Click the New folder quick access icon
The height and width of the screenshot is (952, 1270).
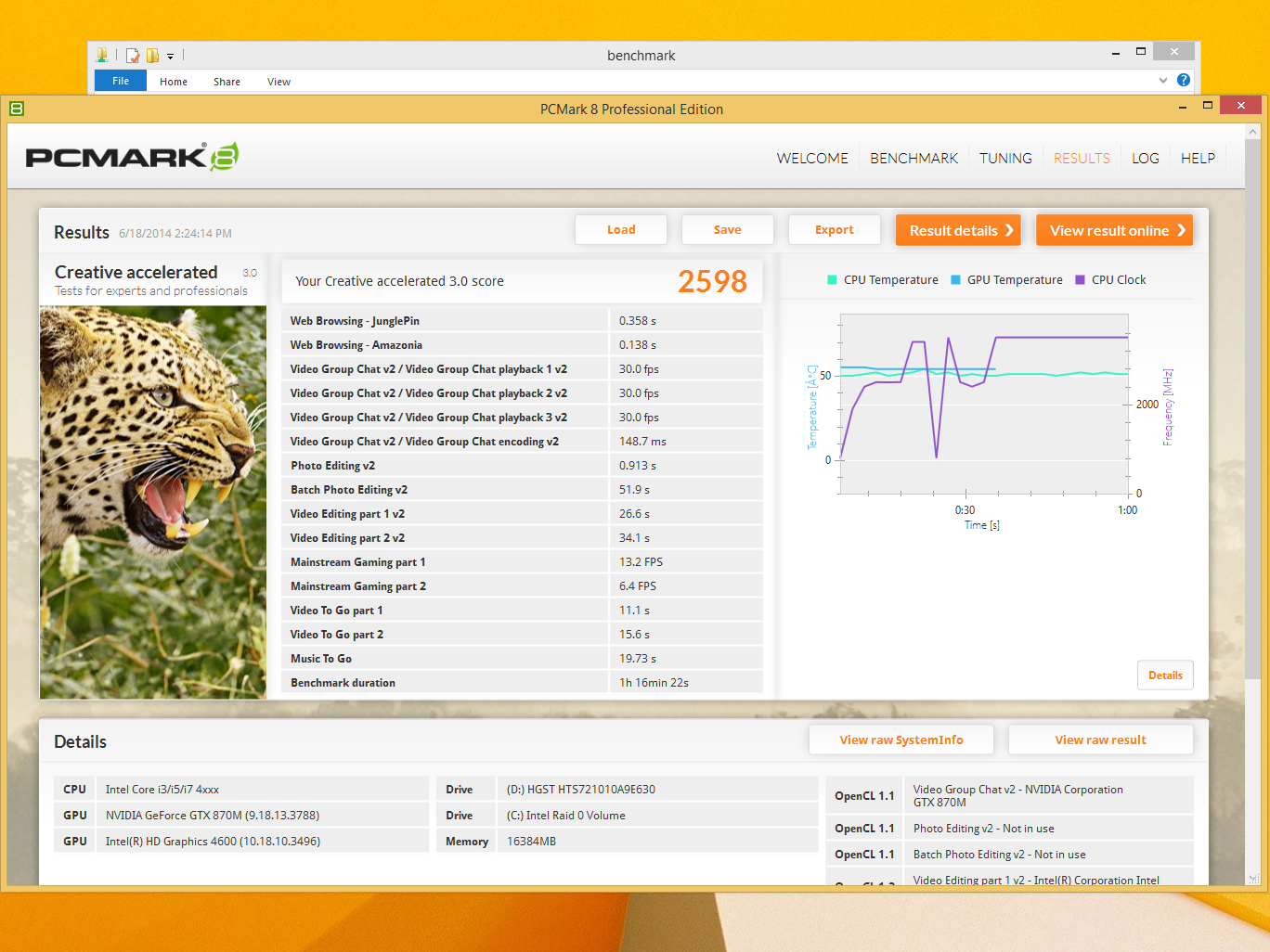[x=152, y=56]
